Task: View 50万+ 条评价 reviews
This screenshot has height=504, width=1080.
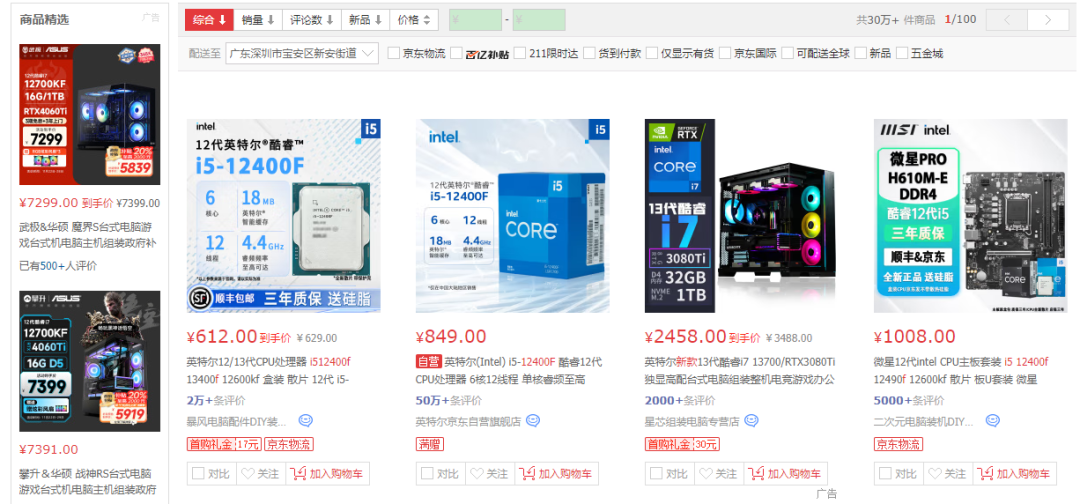Action: coord(448,401)
